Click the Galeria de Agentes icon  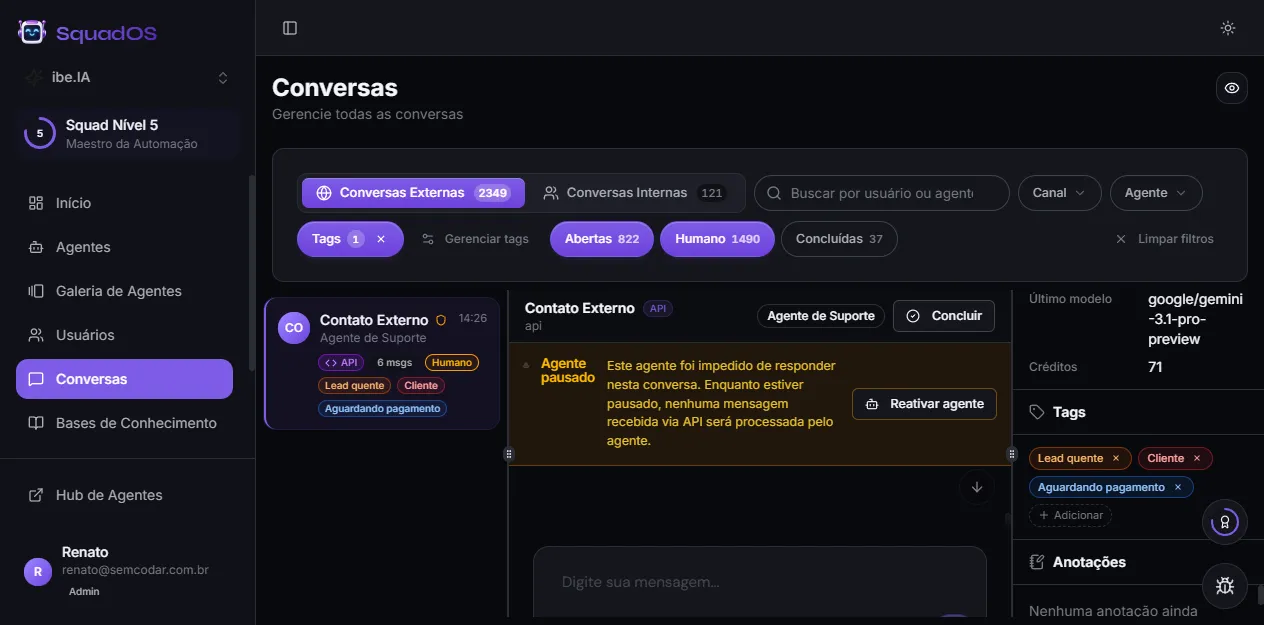(36, 291)
